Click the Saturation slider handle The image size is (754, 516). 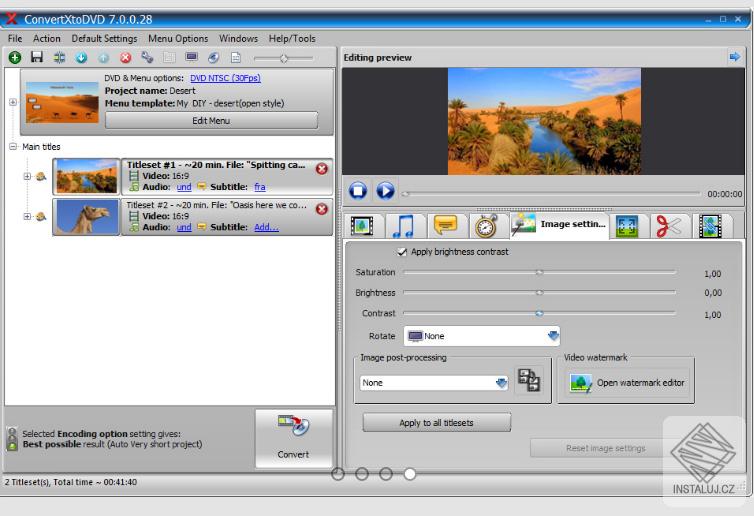(540, 273)
